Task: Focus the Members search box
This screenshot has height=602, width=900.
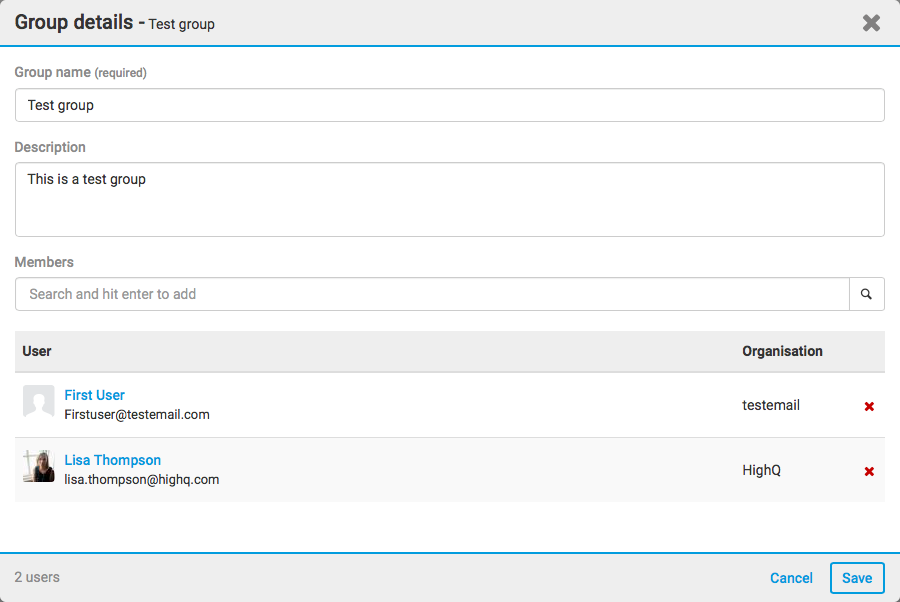Action: point(432,294)
